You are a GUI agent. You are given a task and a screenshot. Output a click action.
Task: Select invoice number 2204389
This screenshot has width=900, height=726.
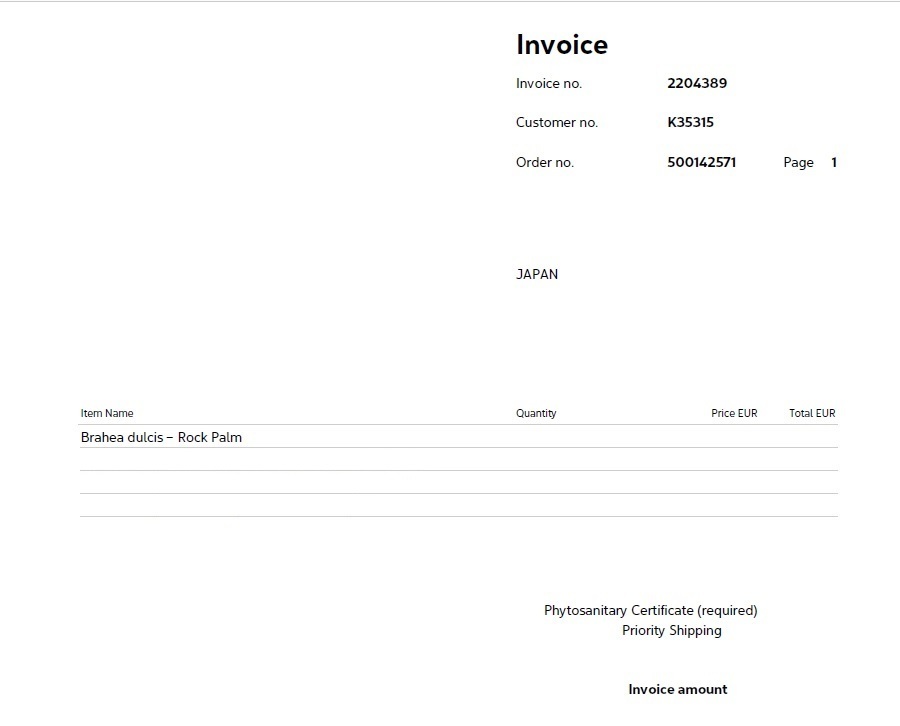[697, 83]
